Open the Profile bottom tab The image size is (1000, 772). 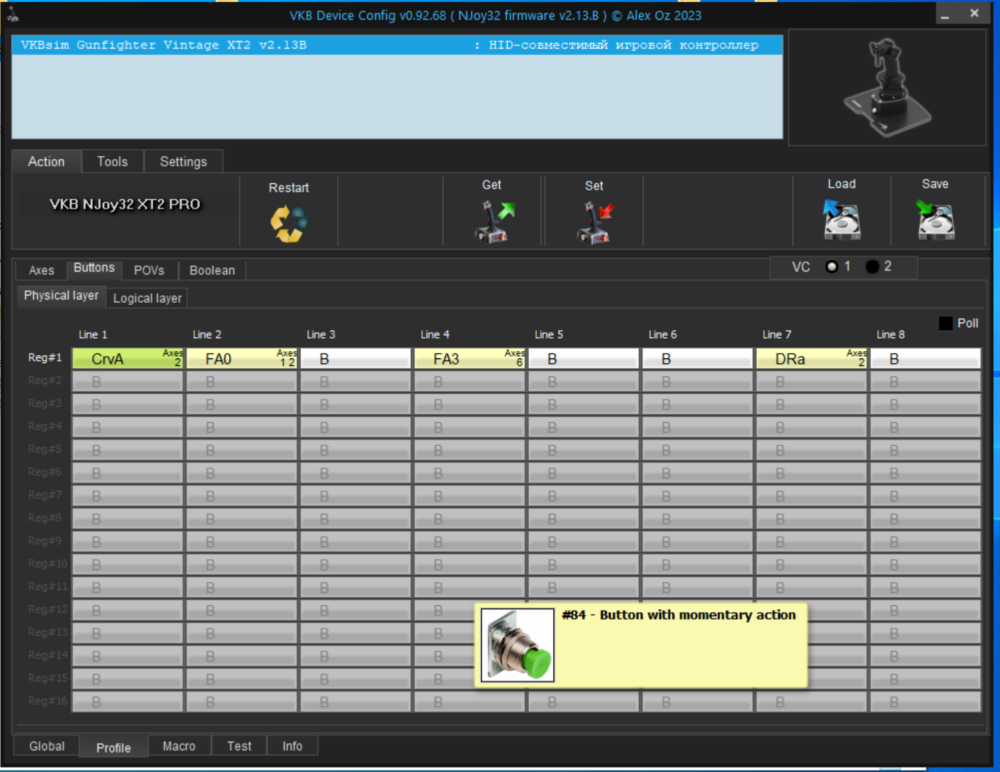114,747
